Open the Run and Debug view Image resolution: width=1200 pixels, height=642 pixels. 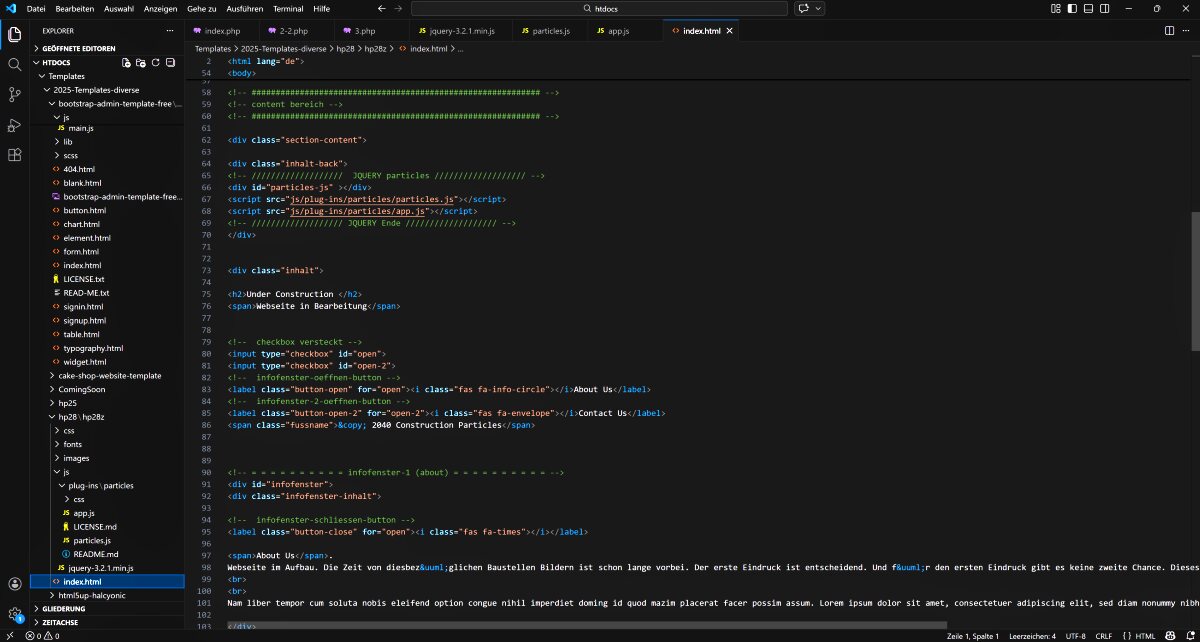point(14,125)
